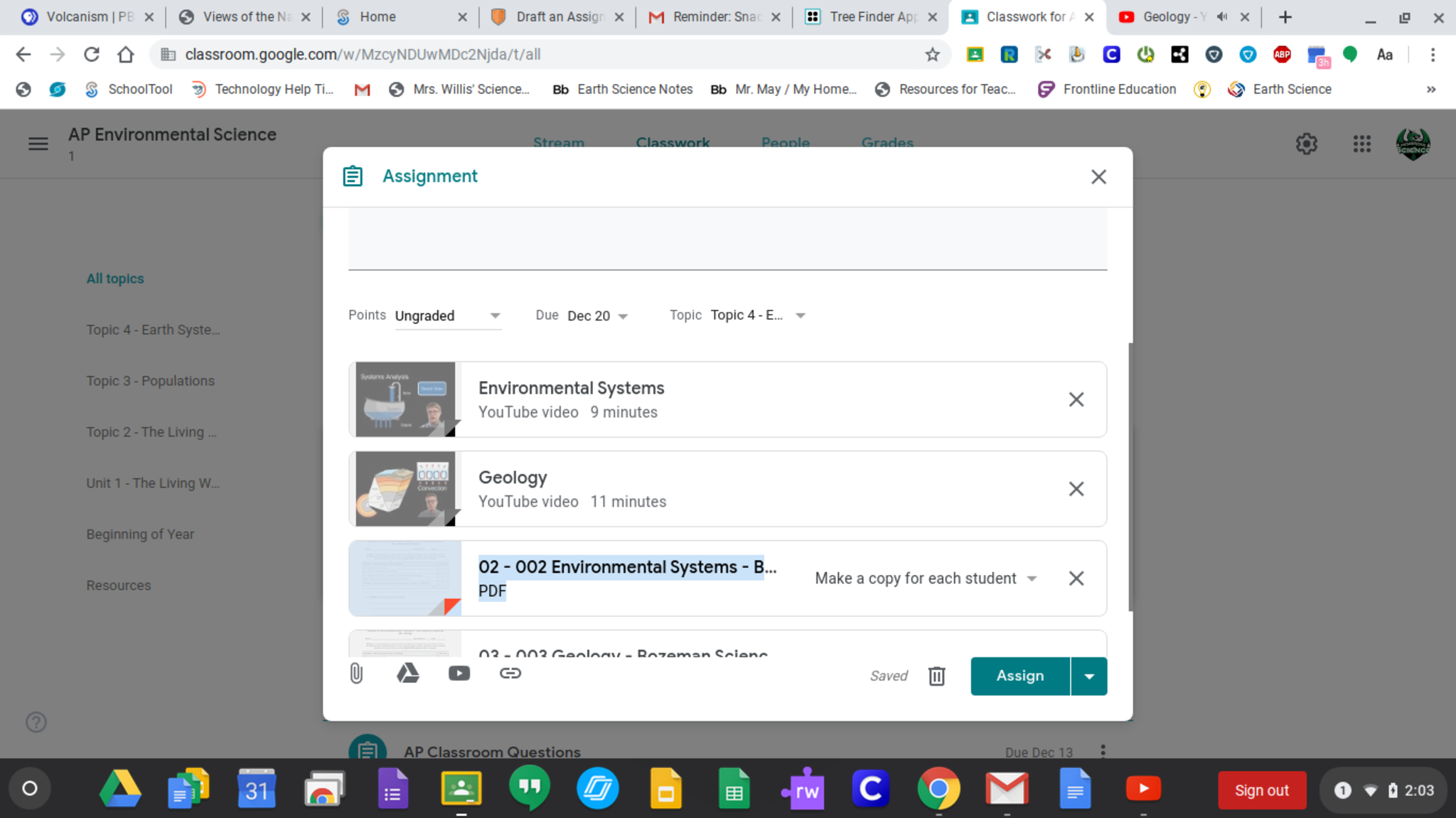This screenshot has width=1456, height=818.
Task: Open the Assign button's arrow menu
Action: tap(1088, 676)
